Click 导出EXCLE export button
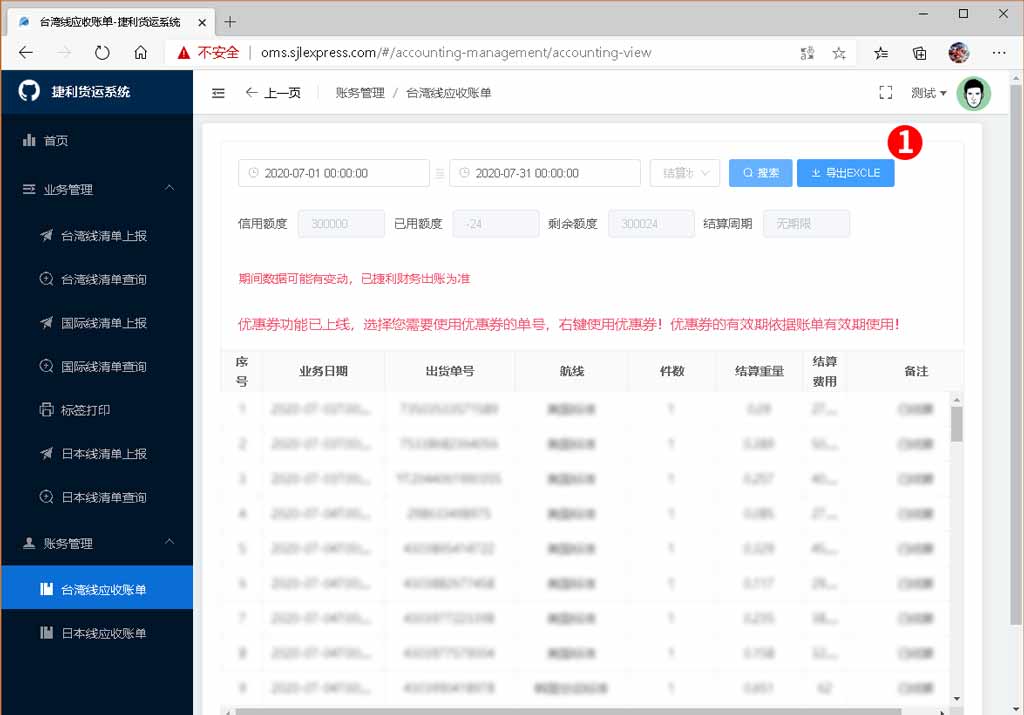Viewport: 1024px width, 715px height. 846,173
